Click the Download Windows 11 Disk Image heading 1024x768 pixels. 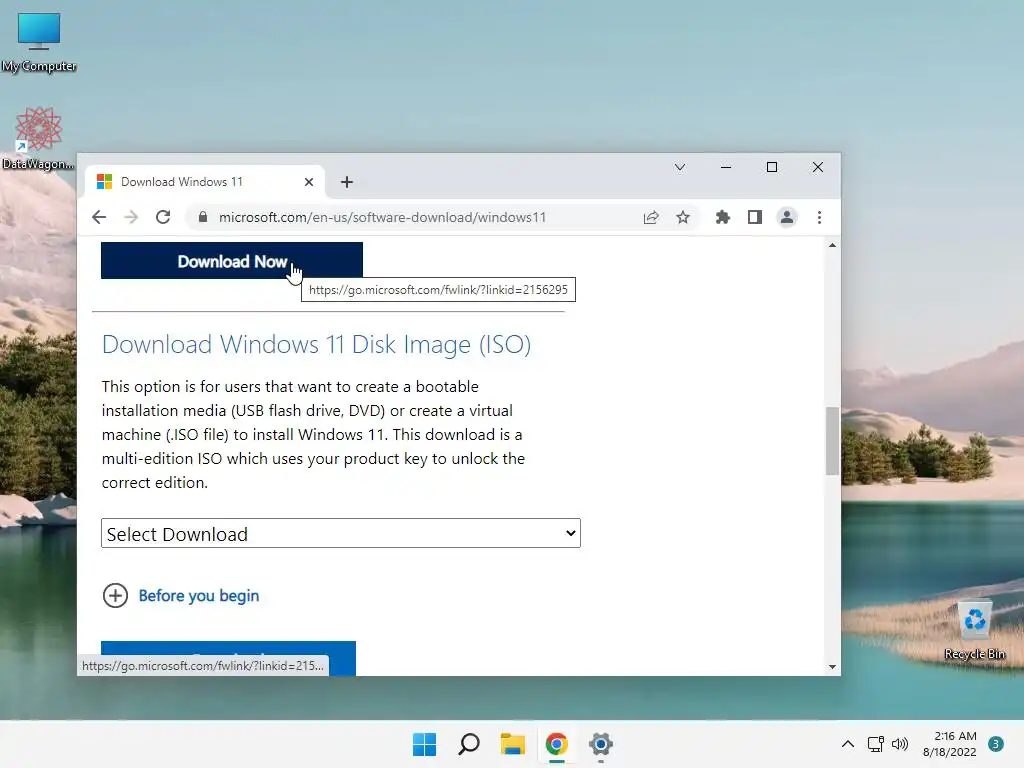(x=316, y=344)
